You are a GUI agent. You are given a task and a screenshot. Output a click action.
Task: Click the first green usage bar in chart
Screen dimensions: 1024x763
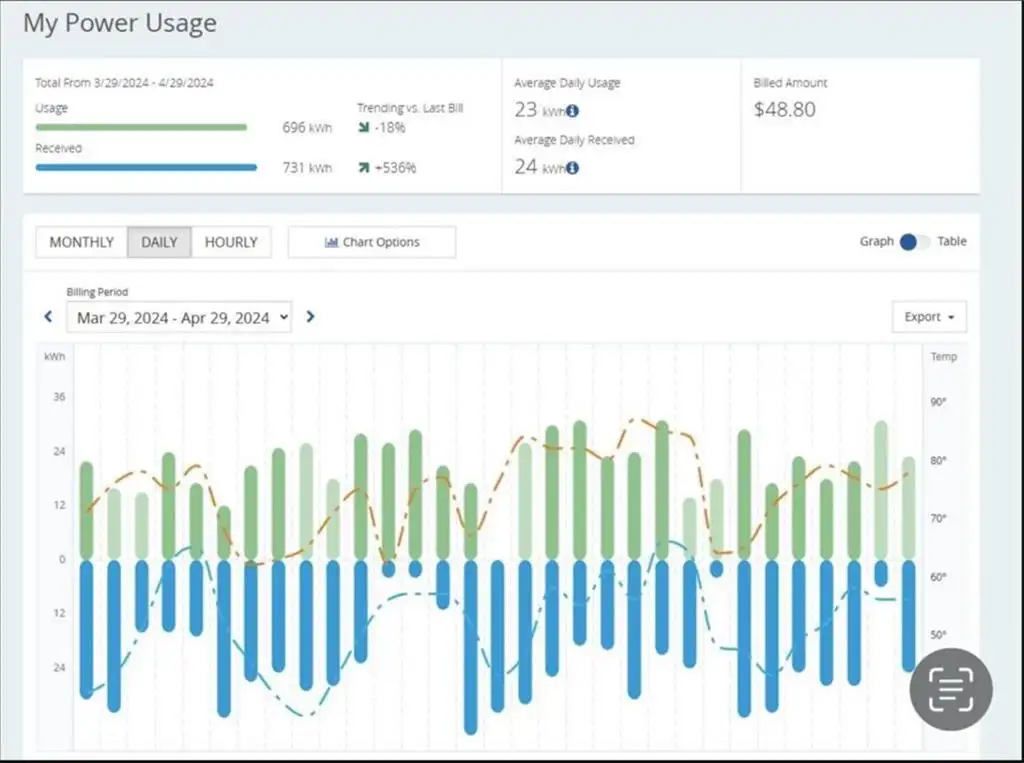86,510
